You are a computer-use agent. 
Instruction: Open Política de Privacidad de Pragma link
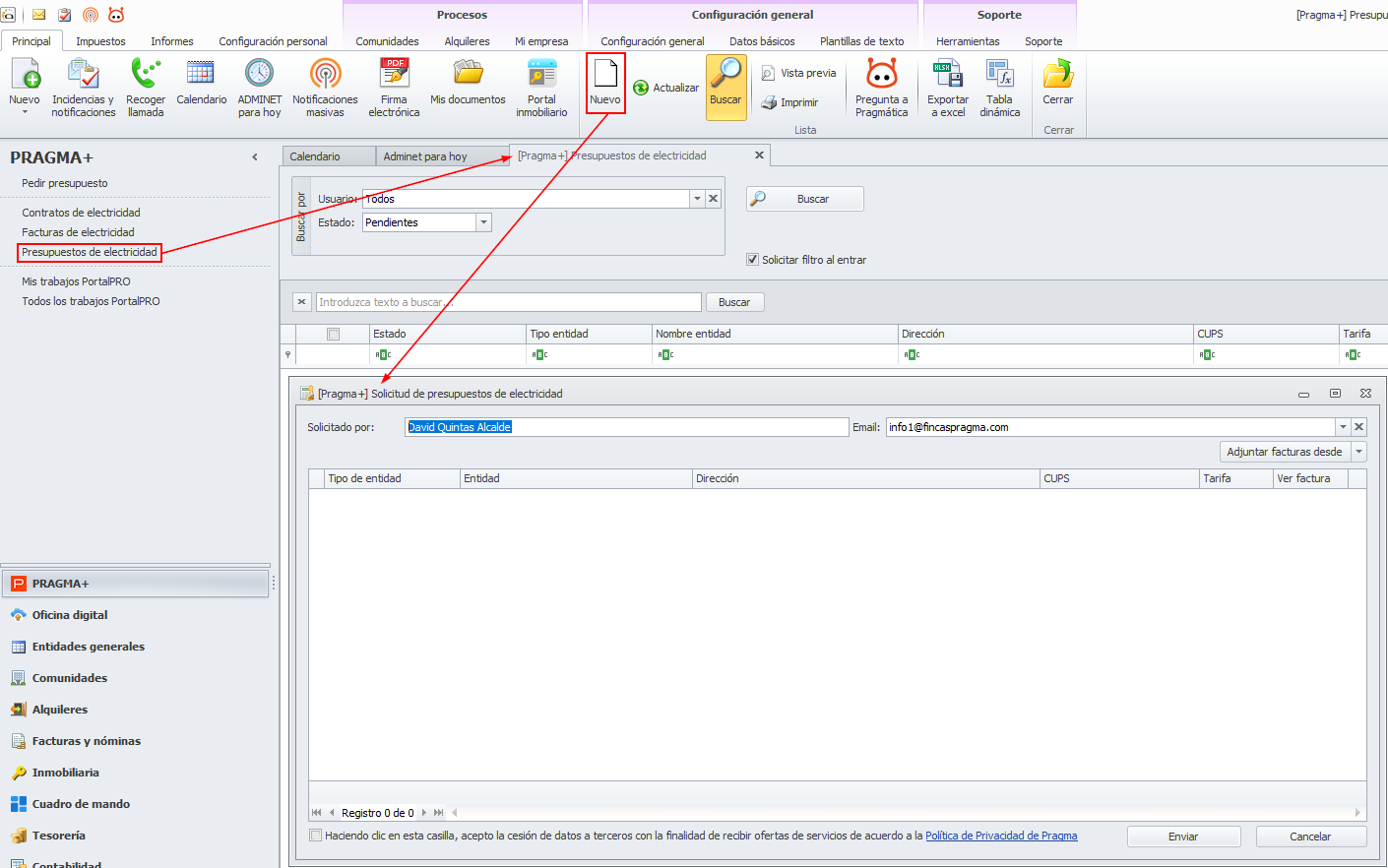pyautogui.click(x=1001, y=836)
